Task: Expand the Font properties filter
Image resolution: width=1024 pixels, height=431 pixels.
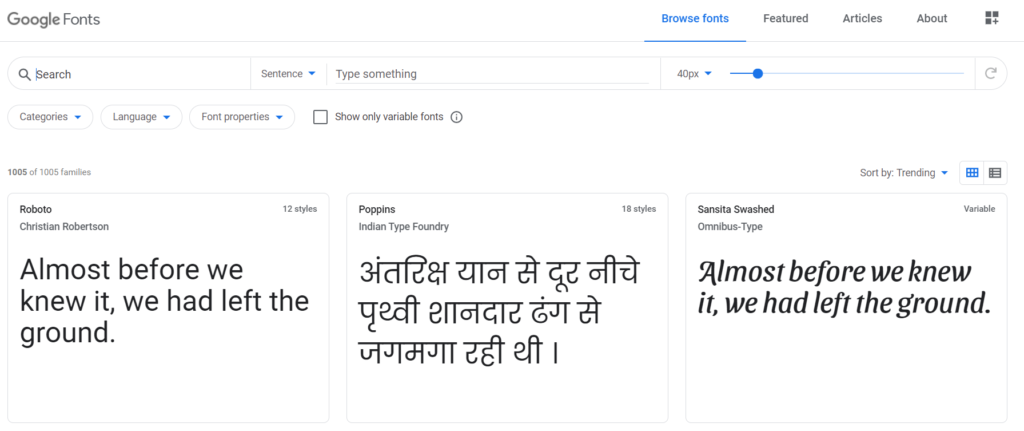Action: click(x=242, y=117)
